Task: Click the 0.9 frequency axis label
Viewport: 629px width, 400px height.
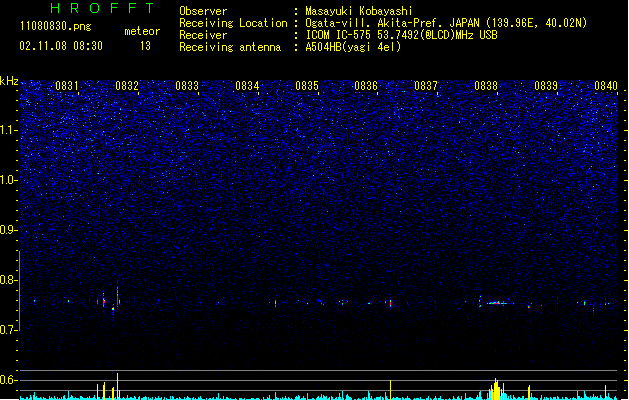Action: [x=9, y=230]
